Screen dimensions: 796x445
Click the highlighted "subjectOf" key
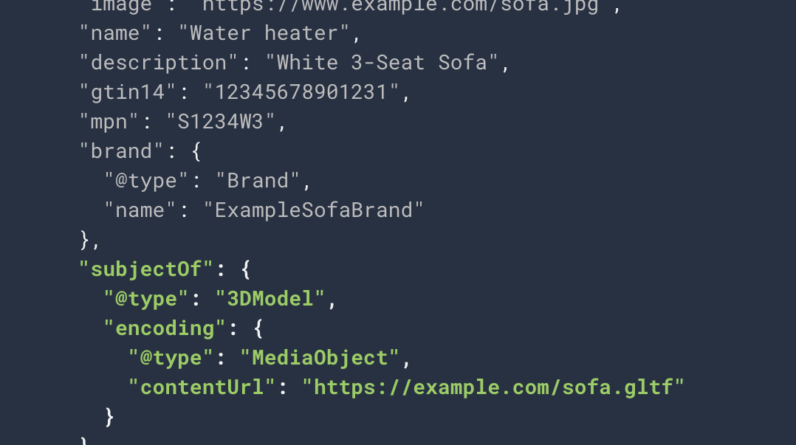(146, 268)
